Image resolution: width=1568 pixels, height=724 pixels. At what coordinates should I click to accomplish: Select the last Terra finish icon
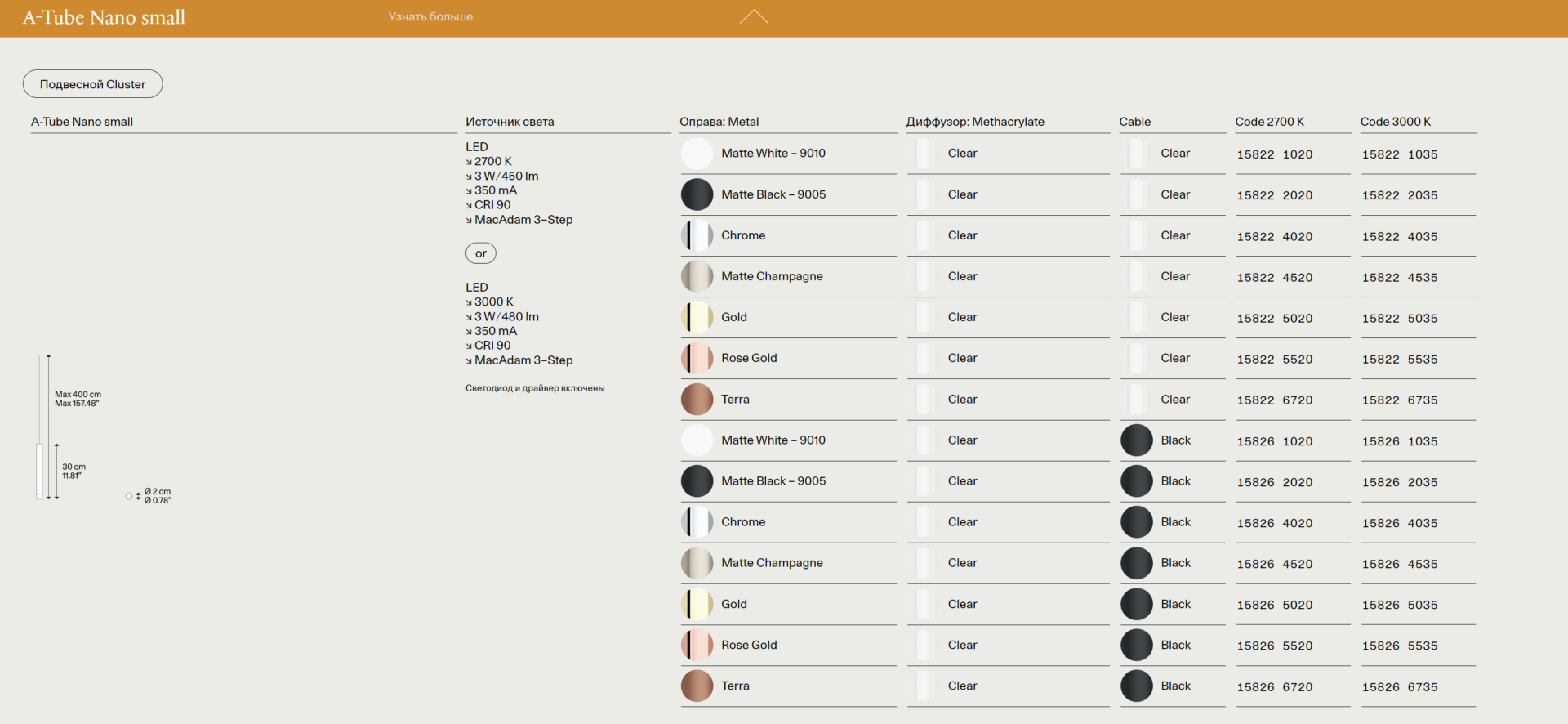(x=697, y=686)
